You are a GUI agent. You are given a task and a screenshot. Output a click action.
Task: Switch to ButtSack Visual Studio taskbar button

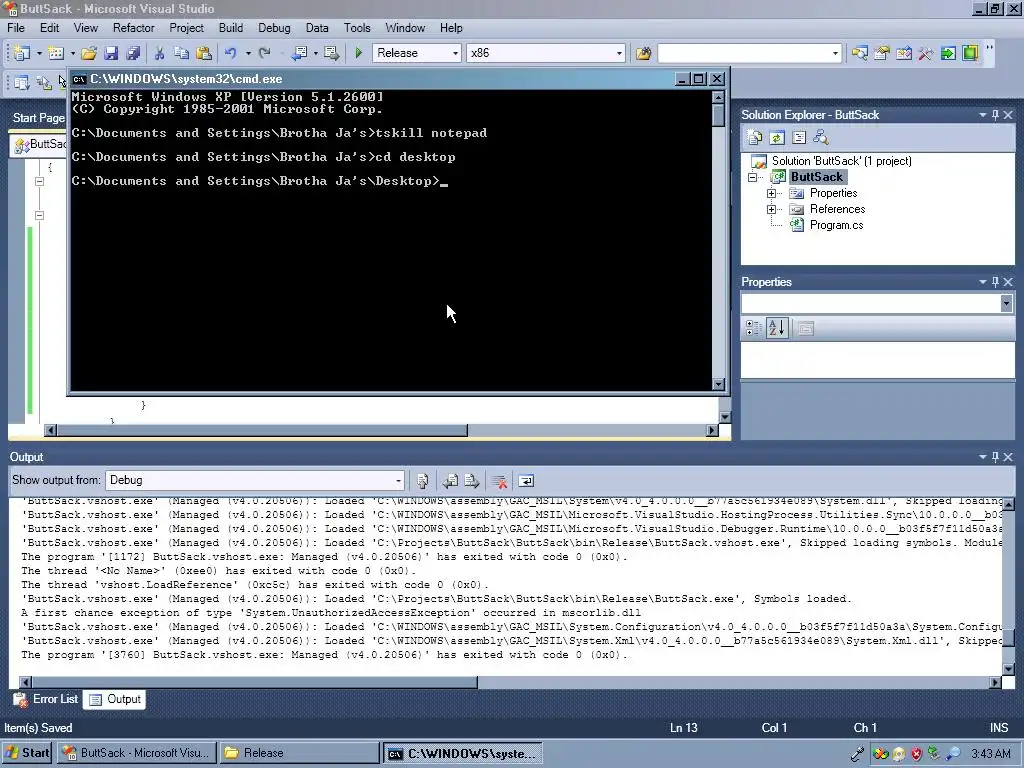click(136, 753)
